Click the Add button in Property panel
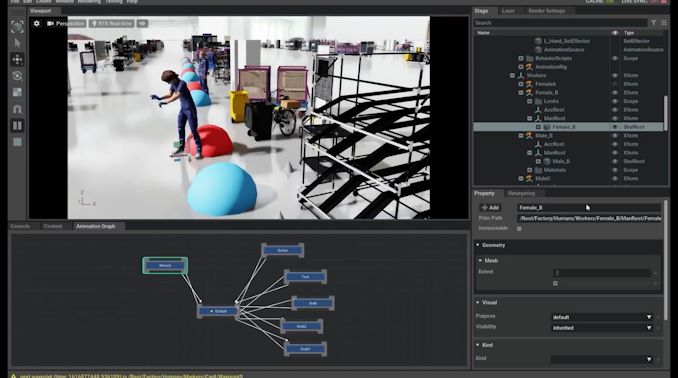The width and height of the screenshot is (678, 378). click(x=490, y=208)
